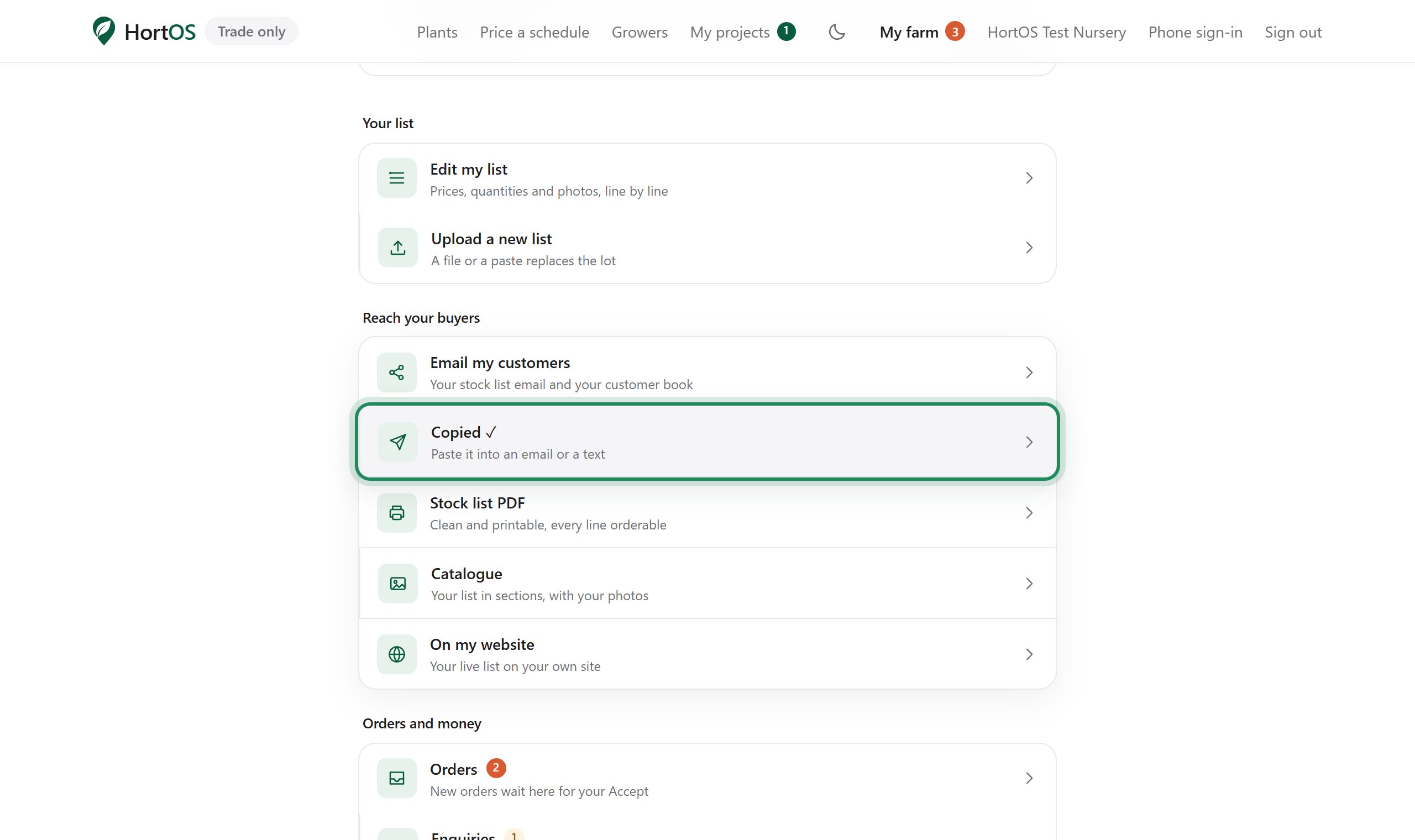The height and width of the screenshot is (840, 1415).
Task: Click the Catalogue title text
Action: coord(467,574)
